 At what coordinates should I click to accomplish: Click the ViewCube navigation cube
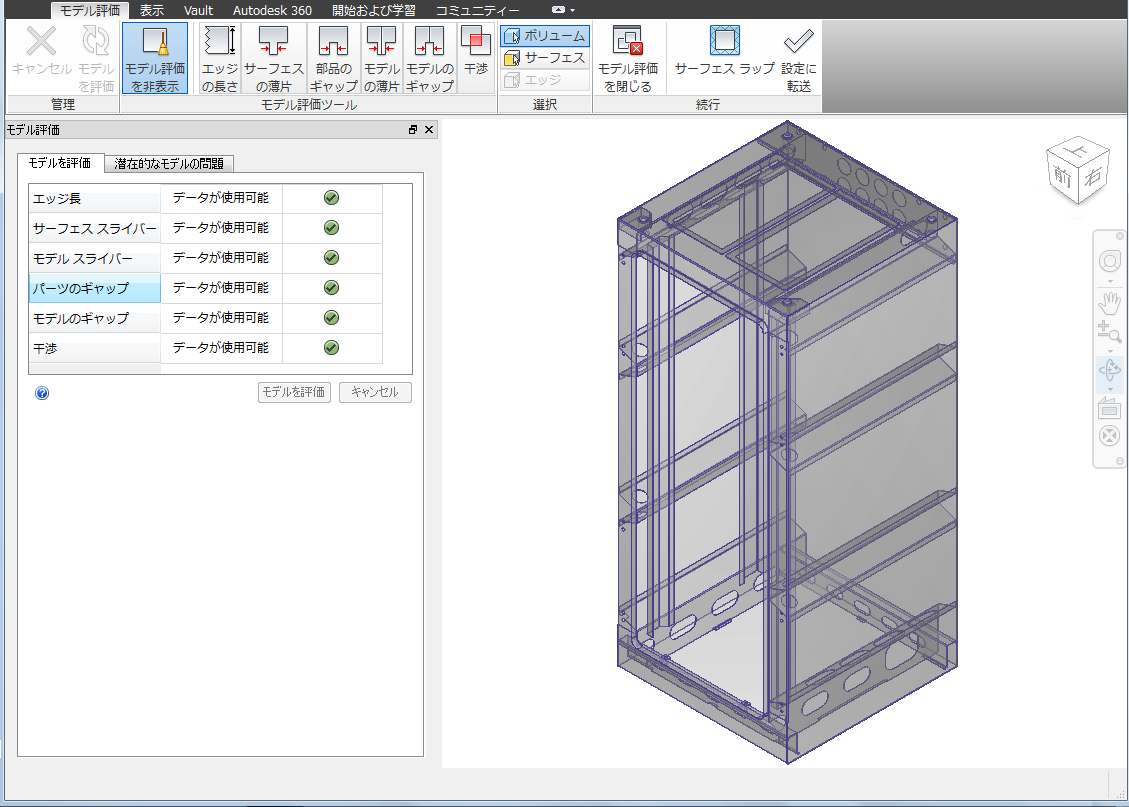click(1077, 173)
